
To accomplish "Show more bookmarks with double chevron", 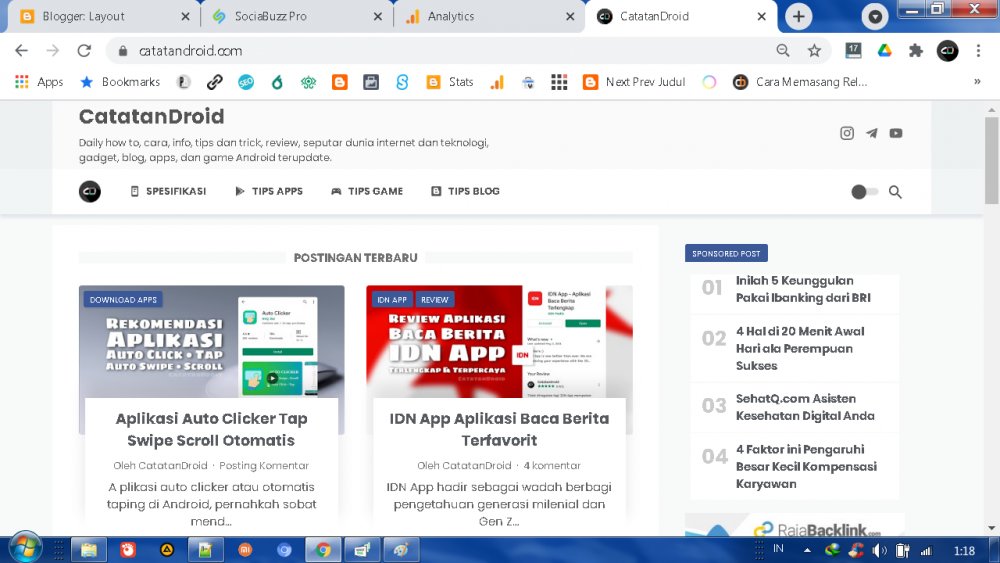I will pyautogui.click(x=977, y=81).
